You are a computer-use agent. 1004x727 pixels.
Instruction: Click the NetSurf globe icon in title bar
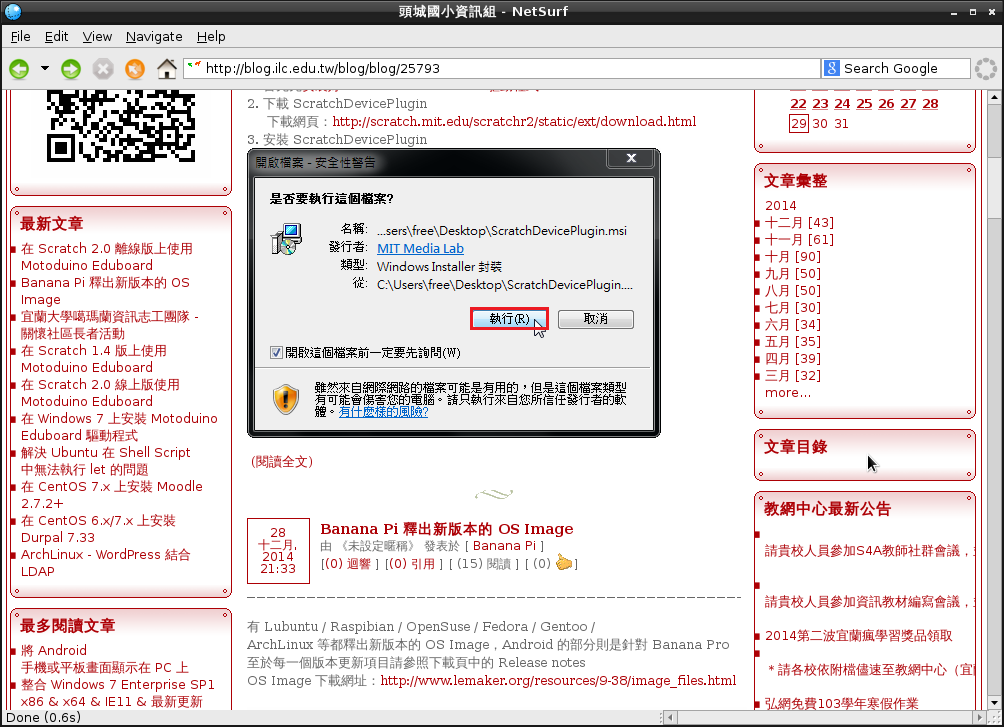point(12,12)
